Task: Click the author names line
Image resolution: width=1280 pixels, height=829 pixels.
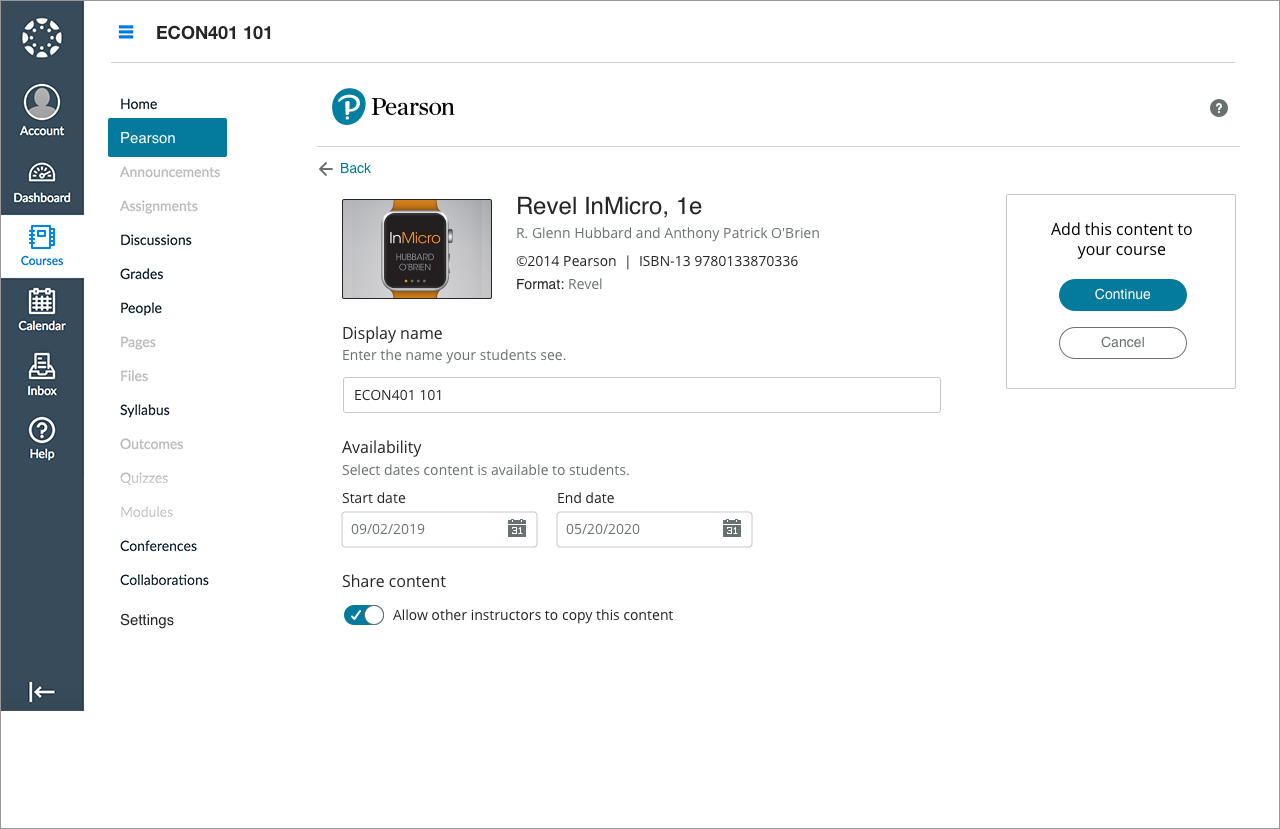Action: (668, 233)
